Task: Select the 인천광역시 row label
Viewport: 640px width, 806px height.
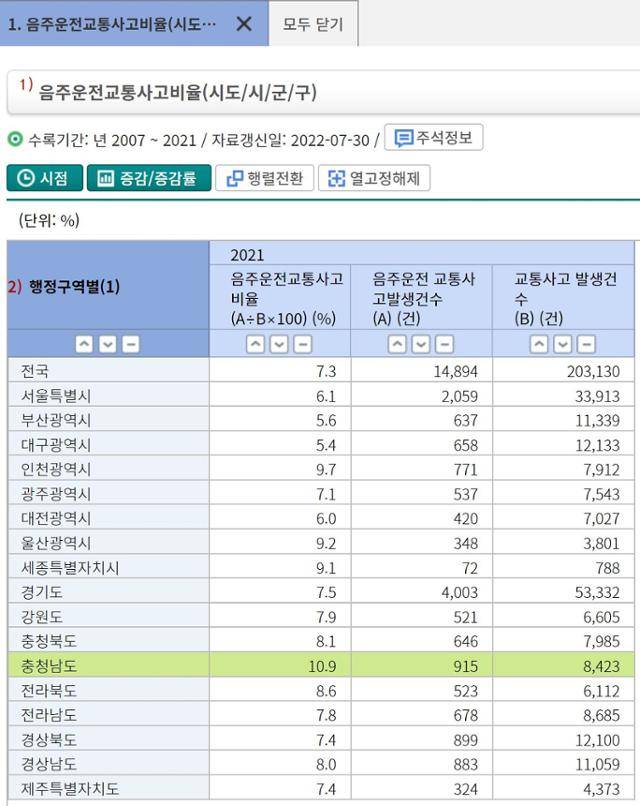Action: coord(56,469)
